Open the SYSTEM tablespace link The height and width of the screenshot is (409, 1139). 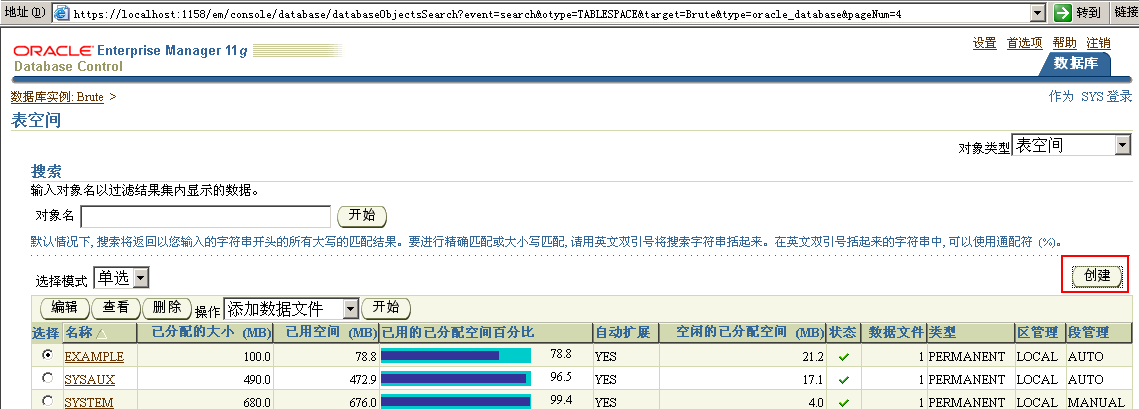[89, 402]
